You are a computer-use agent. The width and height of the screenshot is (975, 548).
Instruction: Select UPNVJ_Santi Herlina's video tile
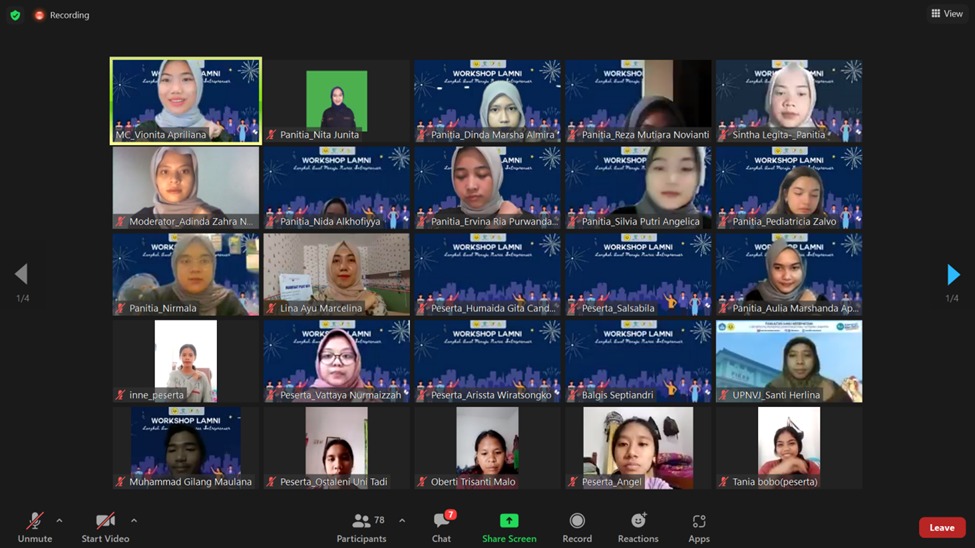(x=789, y=360)
